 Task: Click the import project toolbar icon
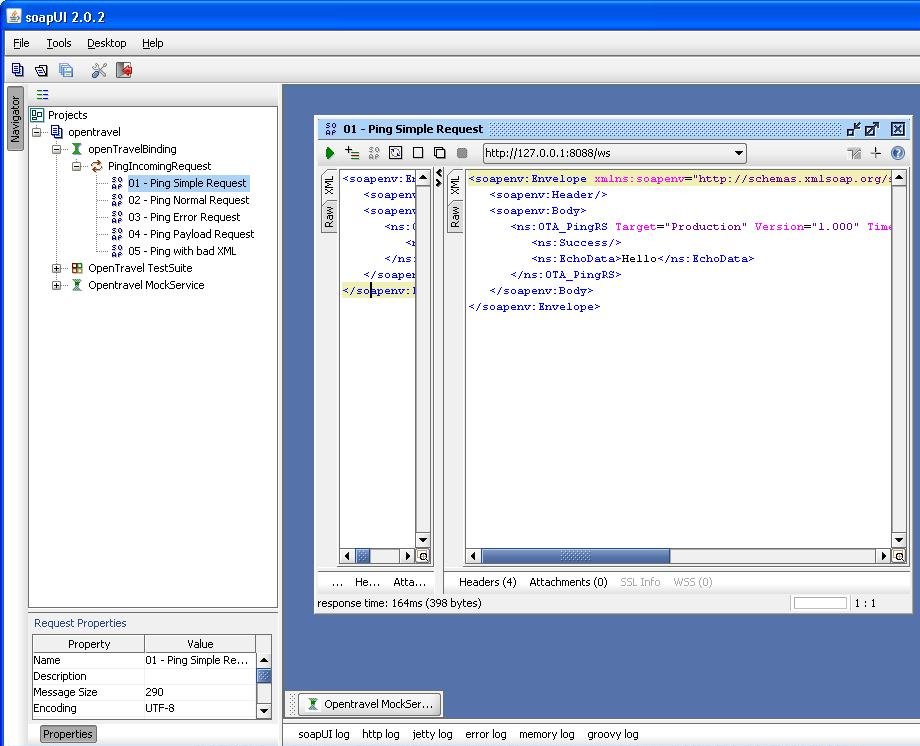[41, 70]
